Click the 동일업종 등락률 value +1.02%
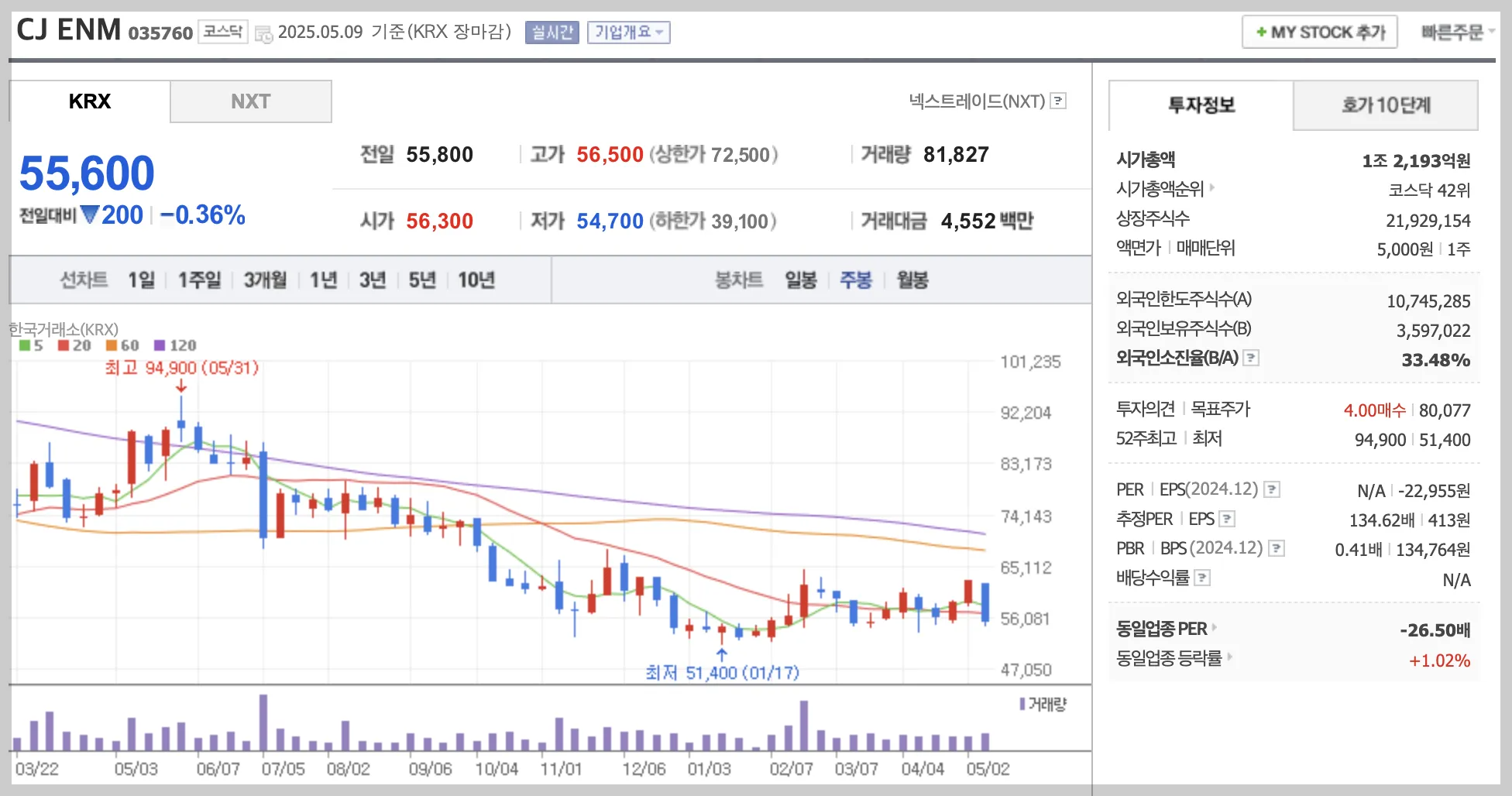 point(1439,660)
